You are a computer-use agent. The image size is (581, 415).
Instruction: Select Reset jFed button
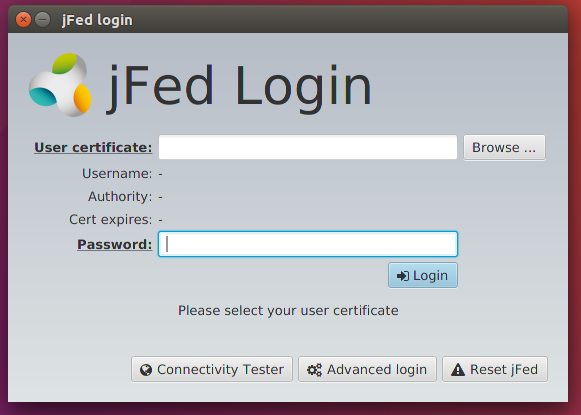point(495,369)
